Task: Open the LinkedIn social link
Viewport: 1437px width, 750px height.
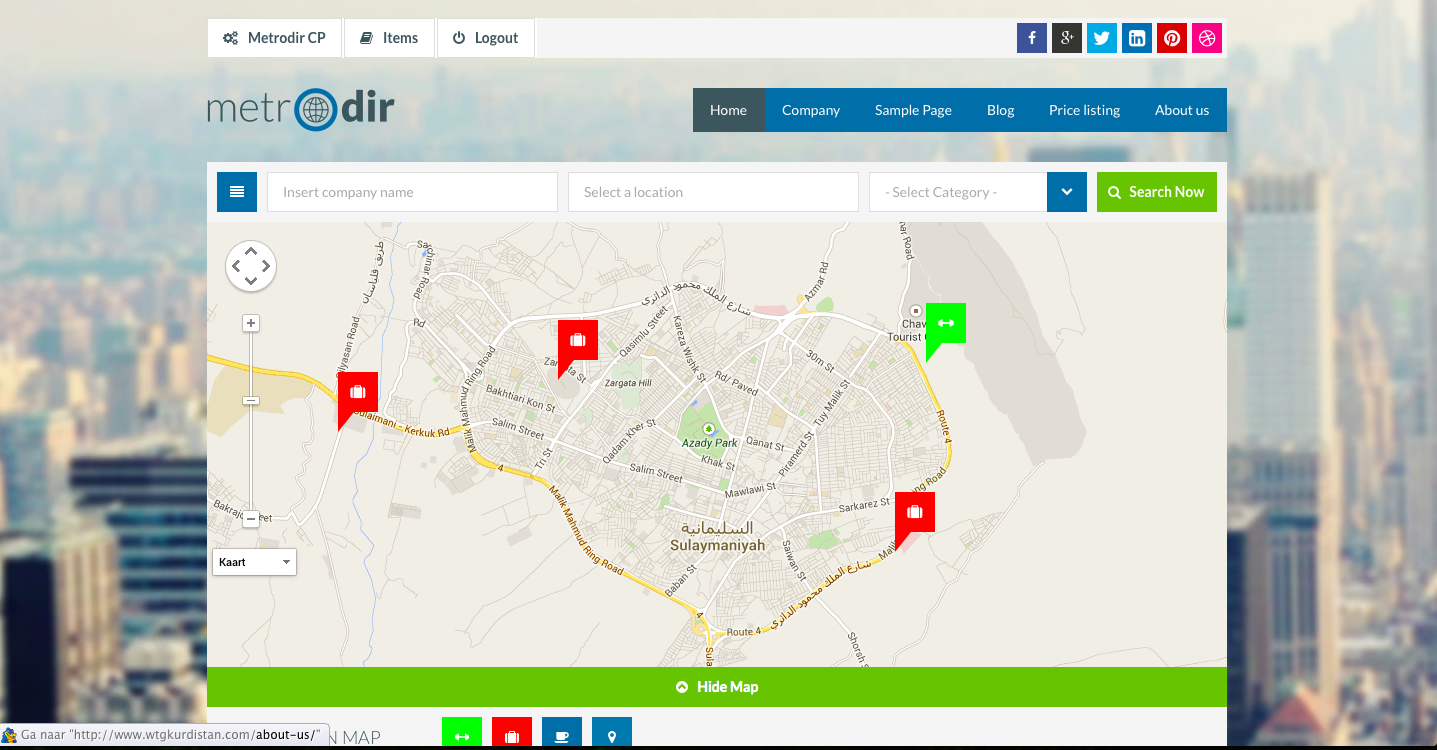Action: tap(1137, 38)
